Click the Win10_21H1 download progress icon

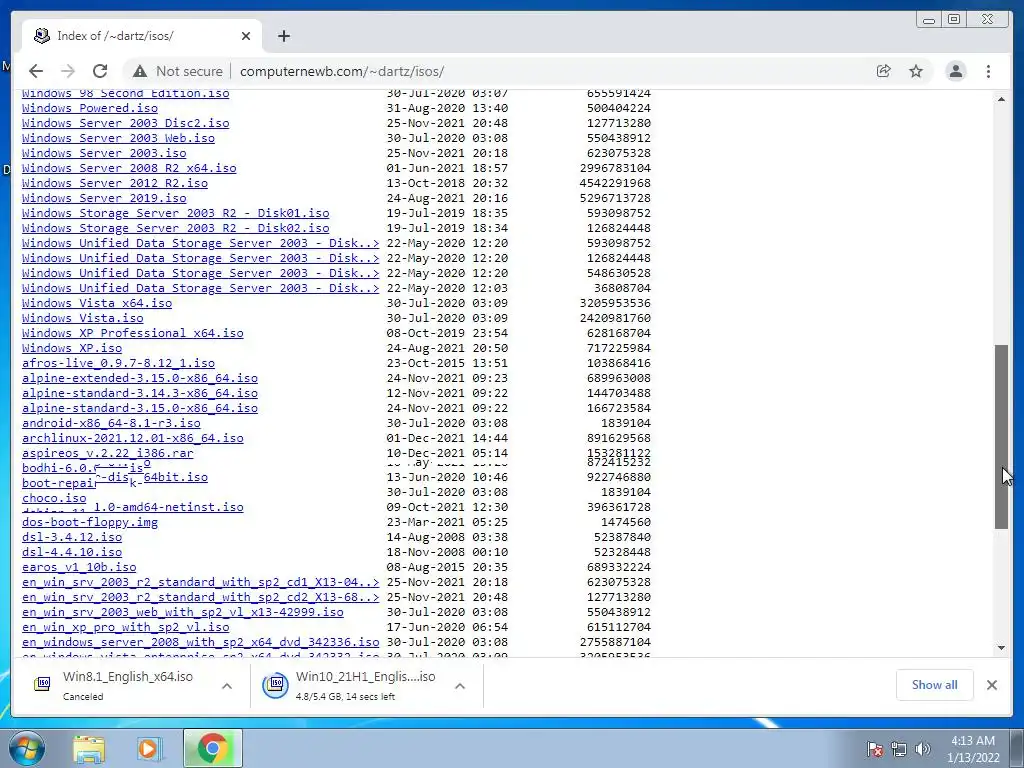276,684
